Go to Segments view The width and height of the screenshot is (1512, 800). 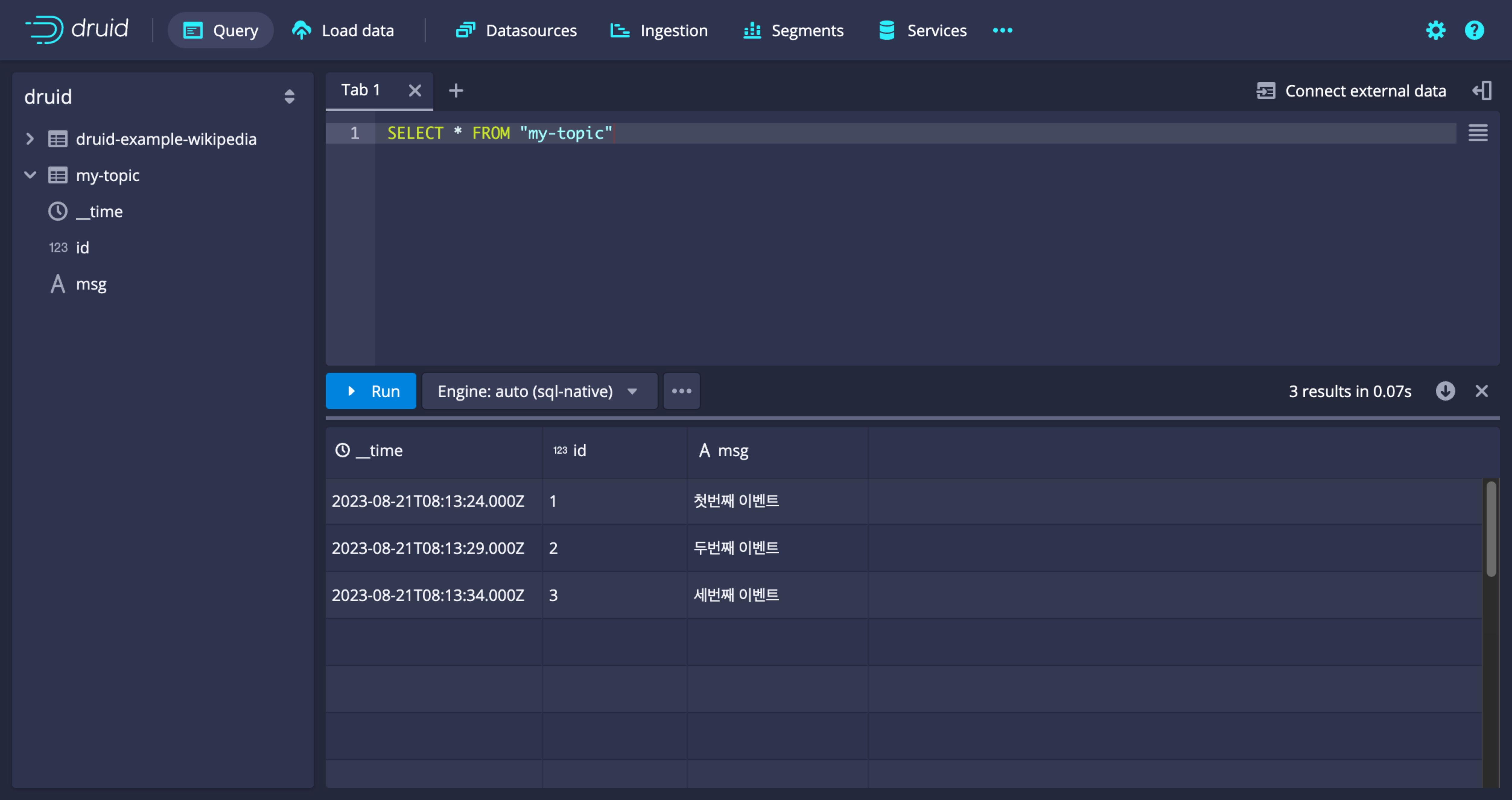794,30
